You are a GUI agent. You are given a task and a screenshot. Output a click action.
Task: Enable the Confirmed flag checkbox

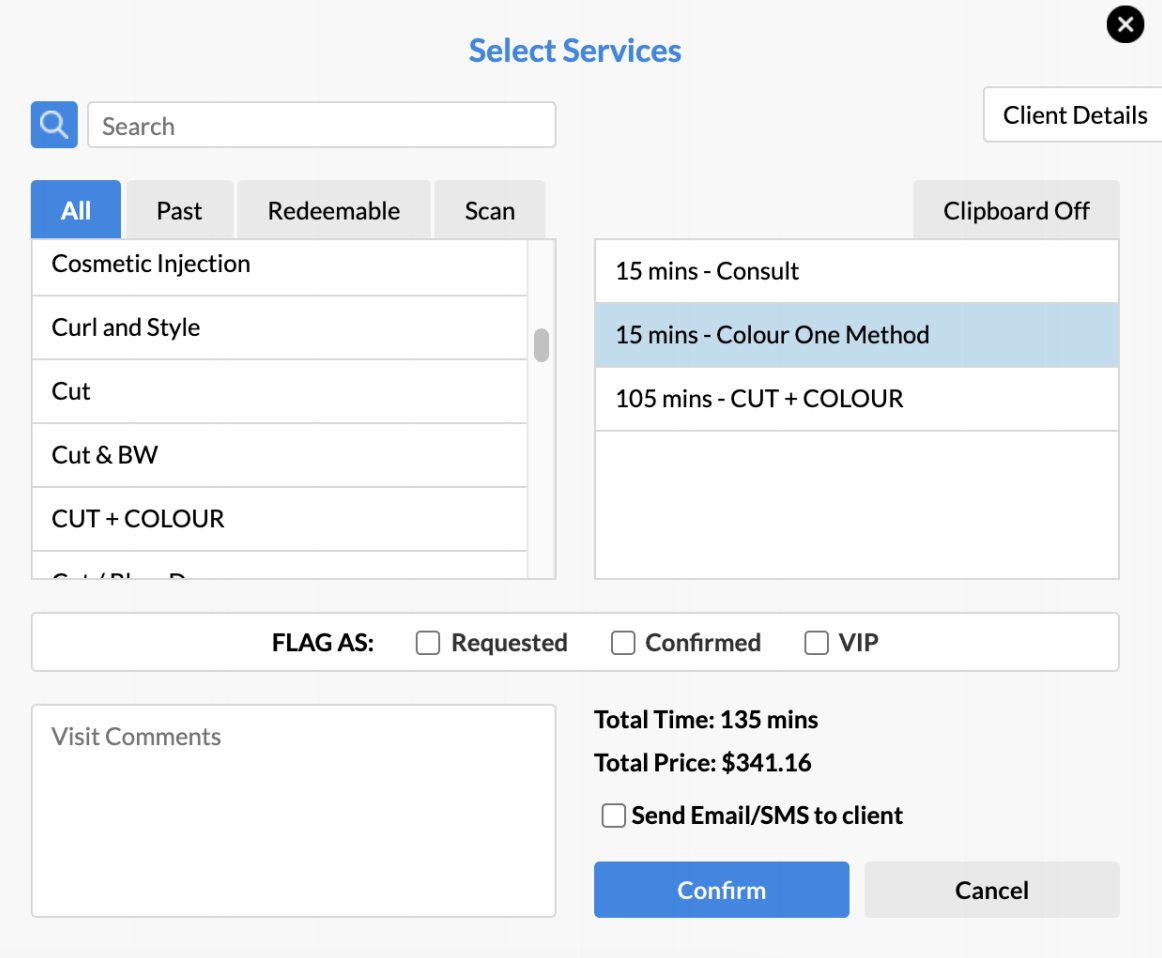[623, 643]
